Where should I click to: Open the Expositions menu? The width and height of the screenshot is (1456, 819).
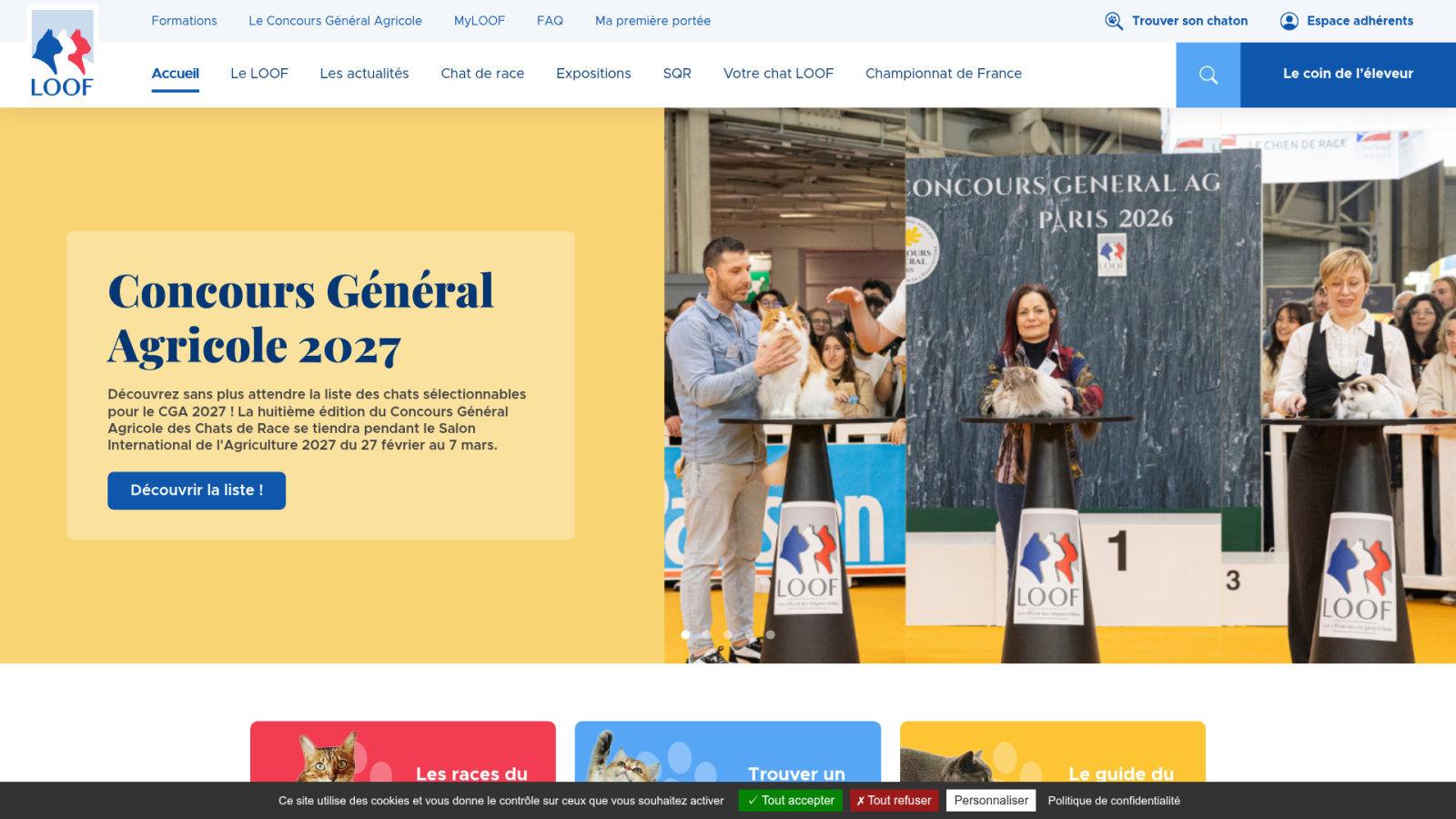pyautogui.click(x=593, y=74)
